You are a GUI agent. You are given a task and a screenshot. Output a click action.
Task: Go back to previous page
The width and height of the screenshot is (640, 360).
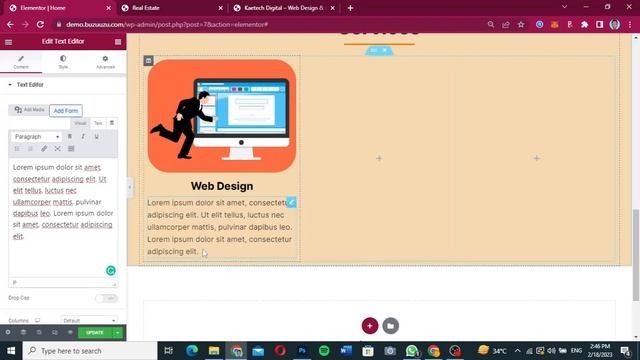[x=10, y=24]
